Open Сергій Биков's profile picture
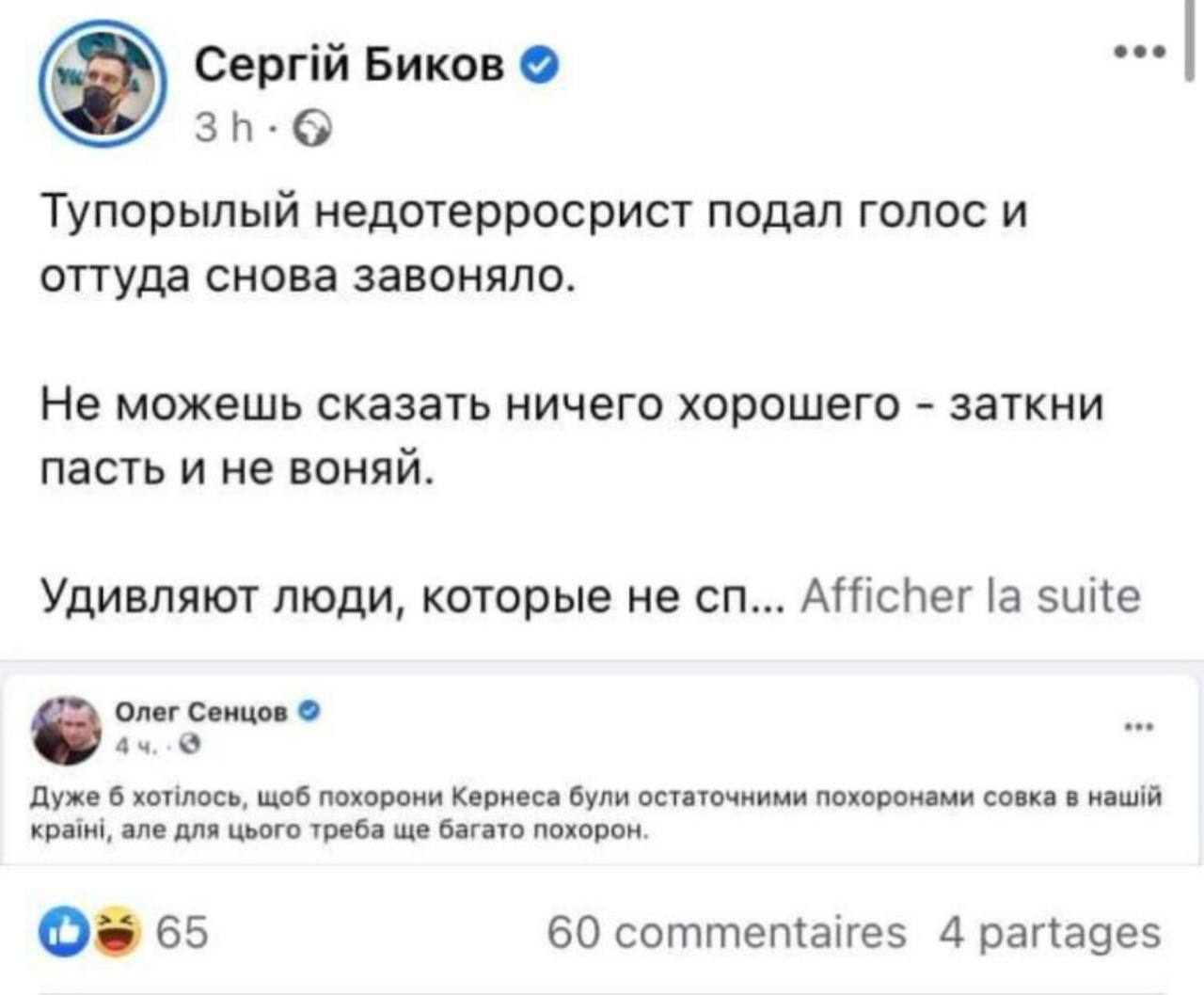The height and width of the screenshot is (995, 1204). click(103, 85)
